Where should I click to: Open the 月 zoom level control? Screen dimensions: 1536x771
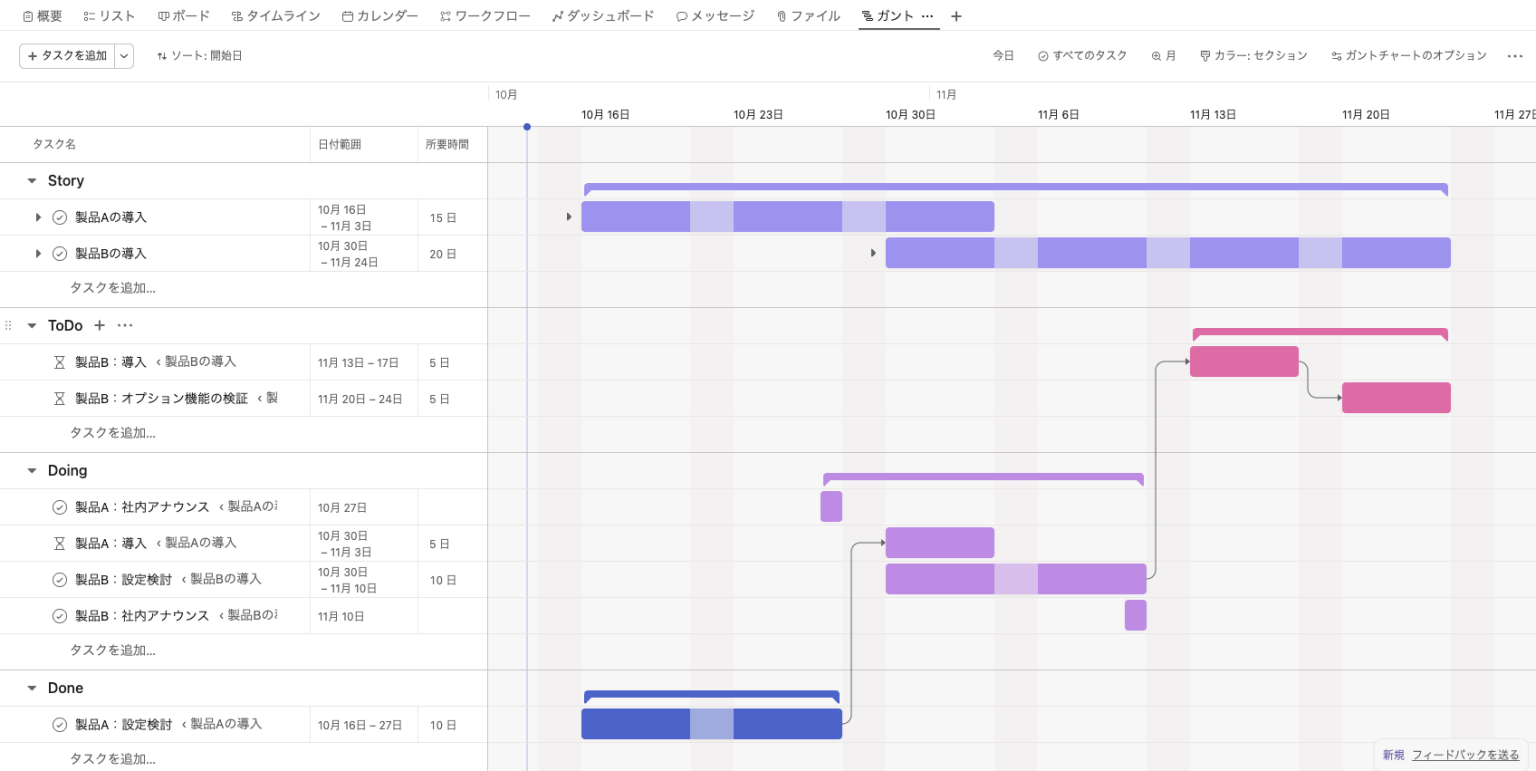click(x=1164, y=56)
